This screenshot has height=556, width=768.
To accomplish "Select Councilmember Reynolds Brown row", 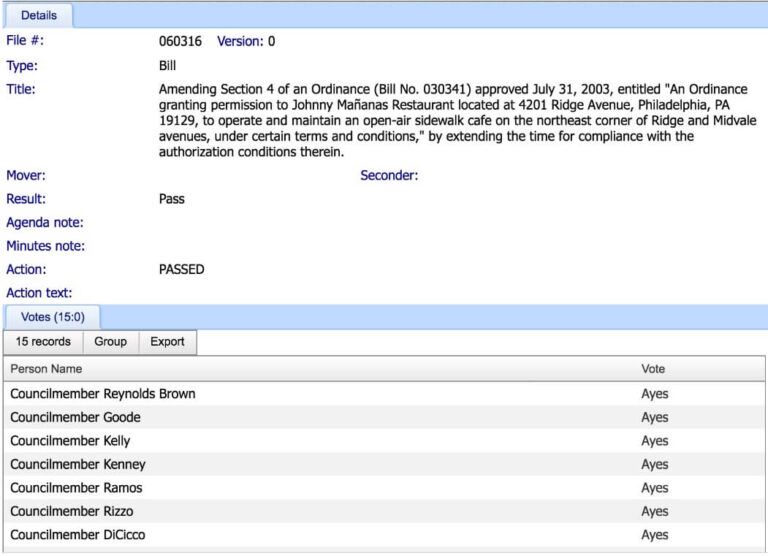I will [384, 394].
